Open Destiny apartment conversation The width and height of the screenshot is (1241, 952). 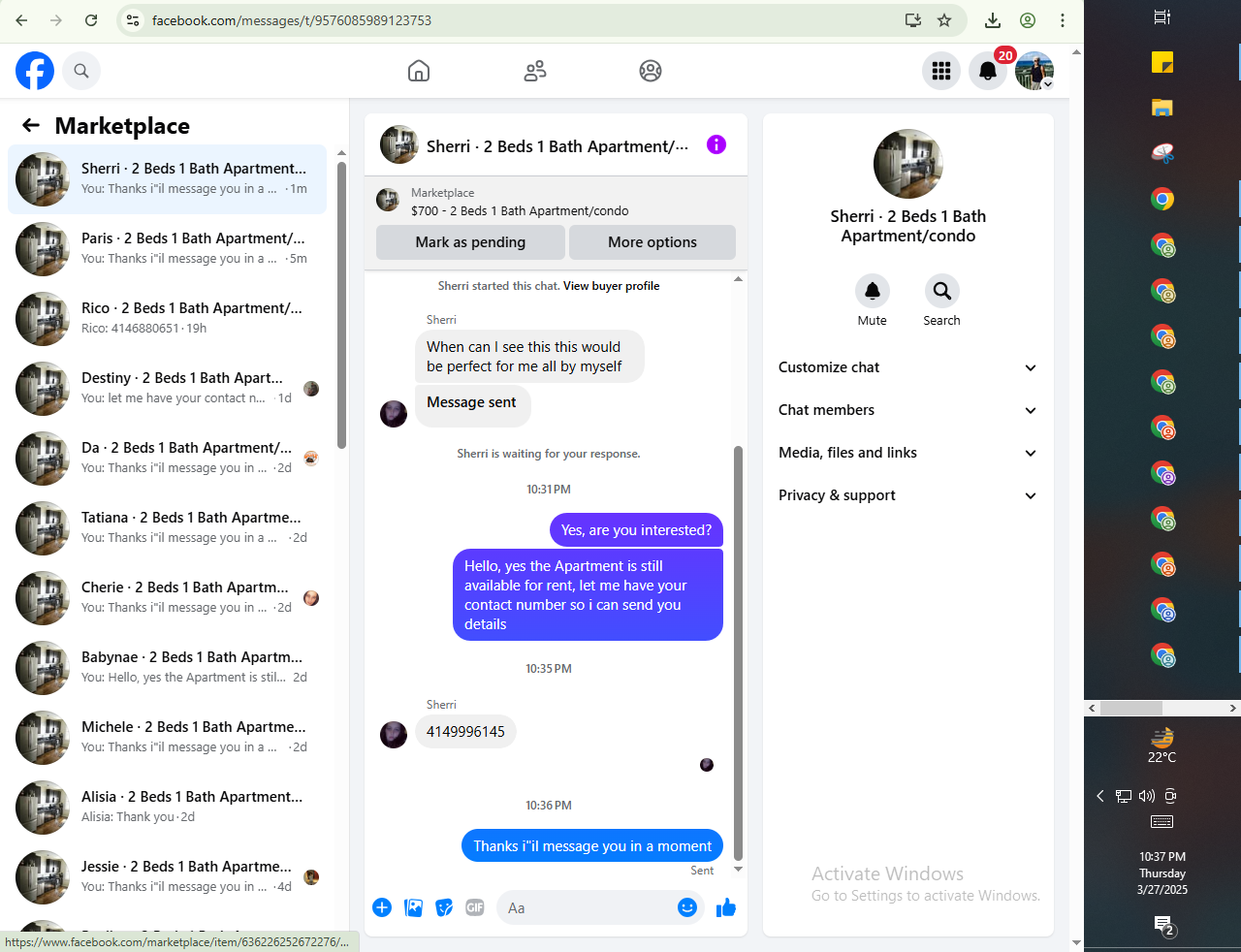pyautogui.click(x=167, y=388)
